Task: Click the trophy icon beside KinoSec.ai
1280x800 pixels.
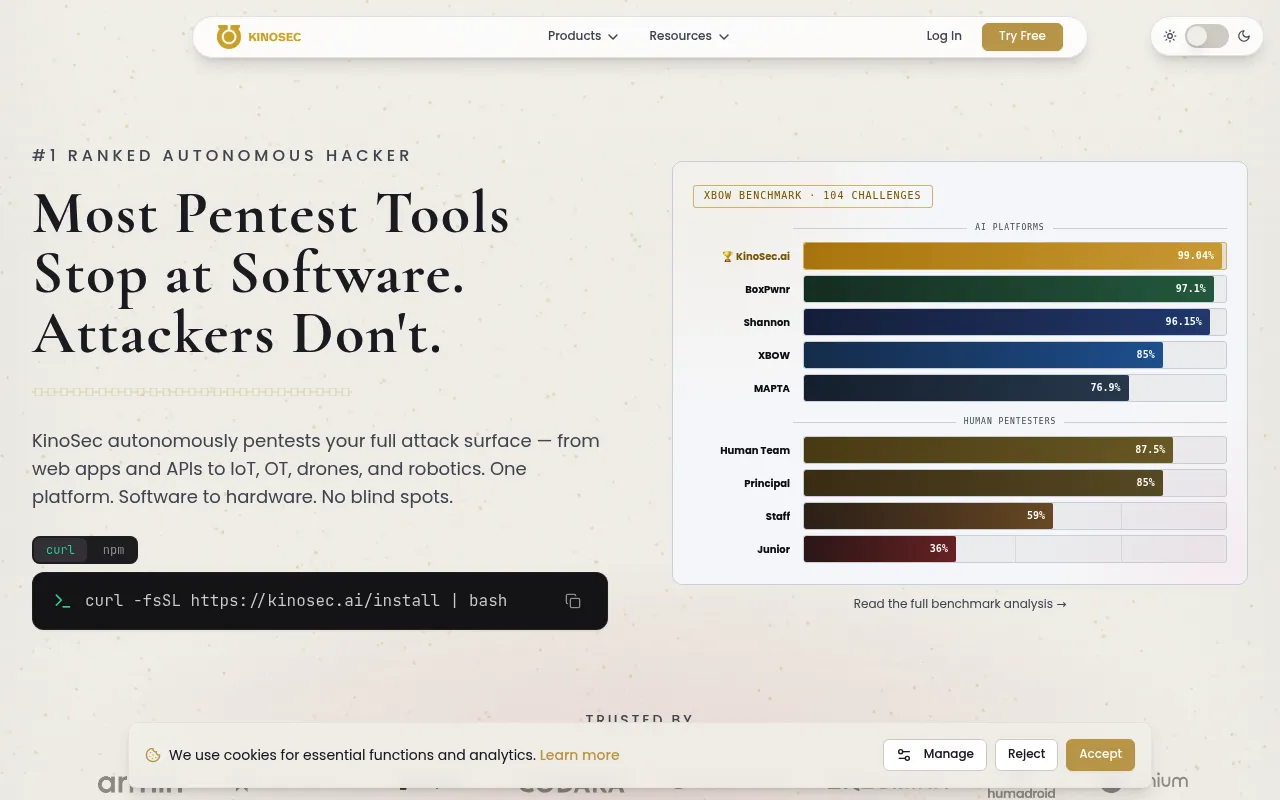Action: (727, 256)
